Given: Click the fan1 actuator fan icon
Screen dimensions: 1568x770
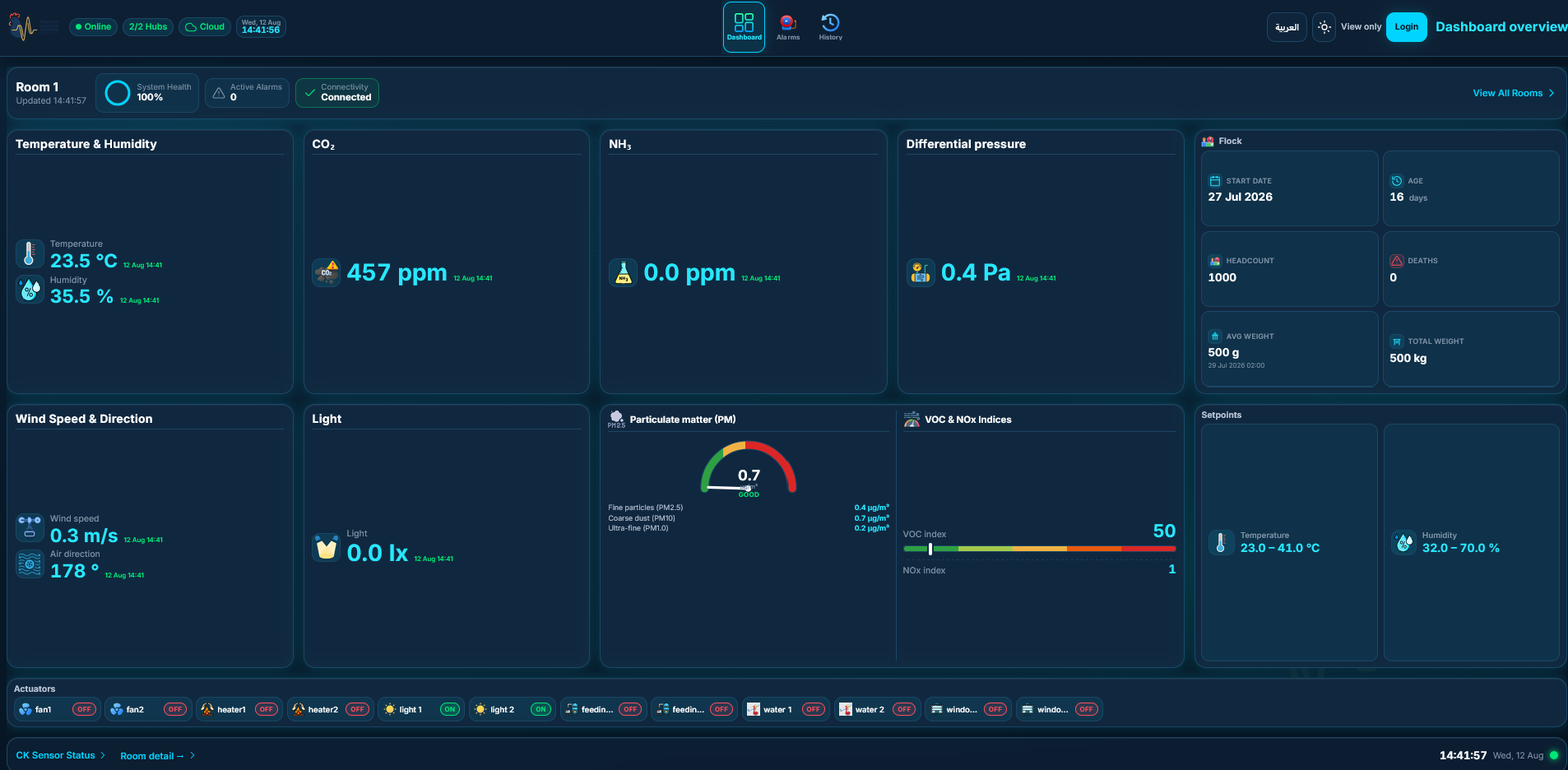Looking at the screenshot, I should (26, 709).
